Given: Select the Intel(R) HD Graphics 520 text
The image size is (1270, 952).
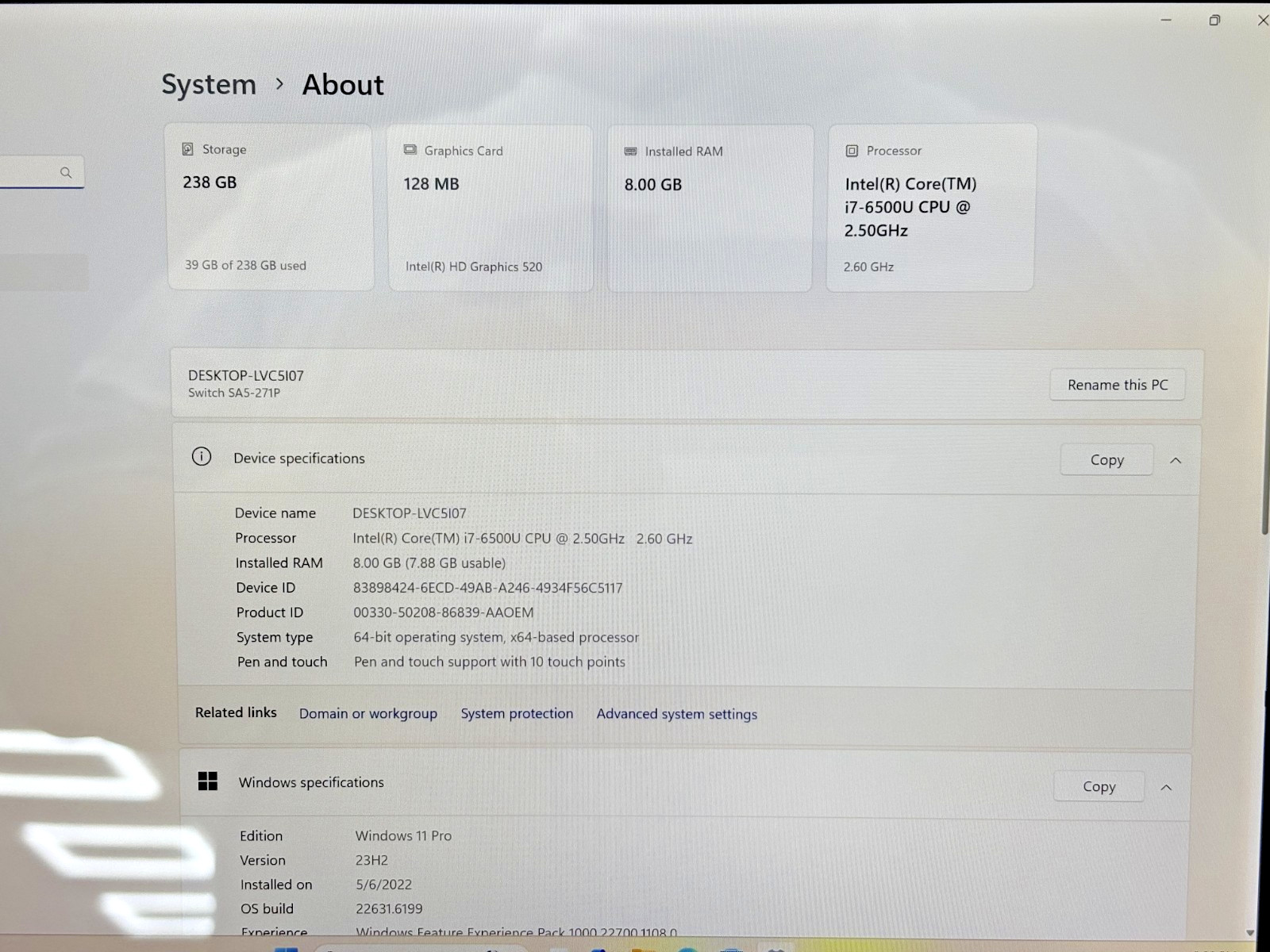Looking at the screenshot, I should (474, 267).
